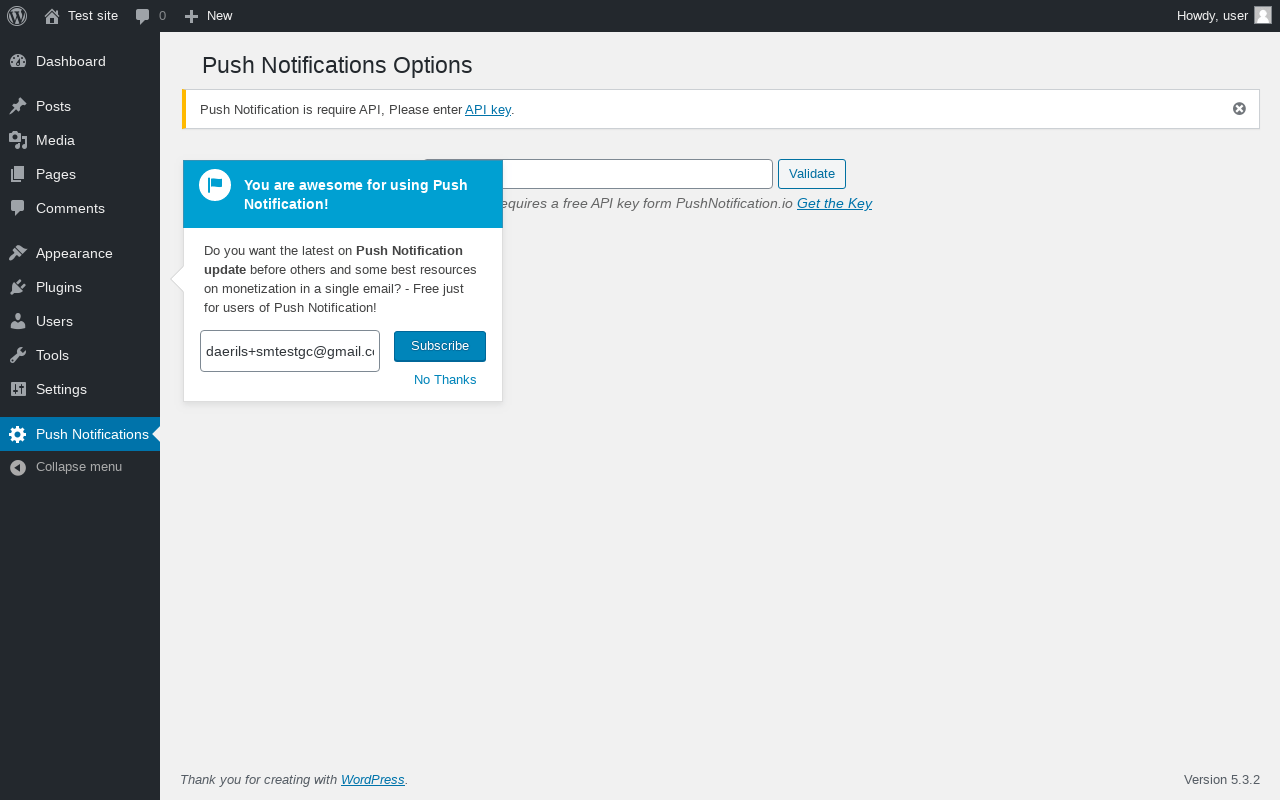Follow the Get the Key link

click(x=834, y=203)
